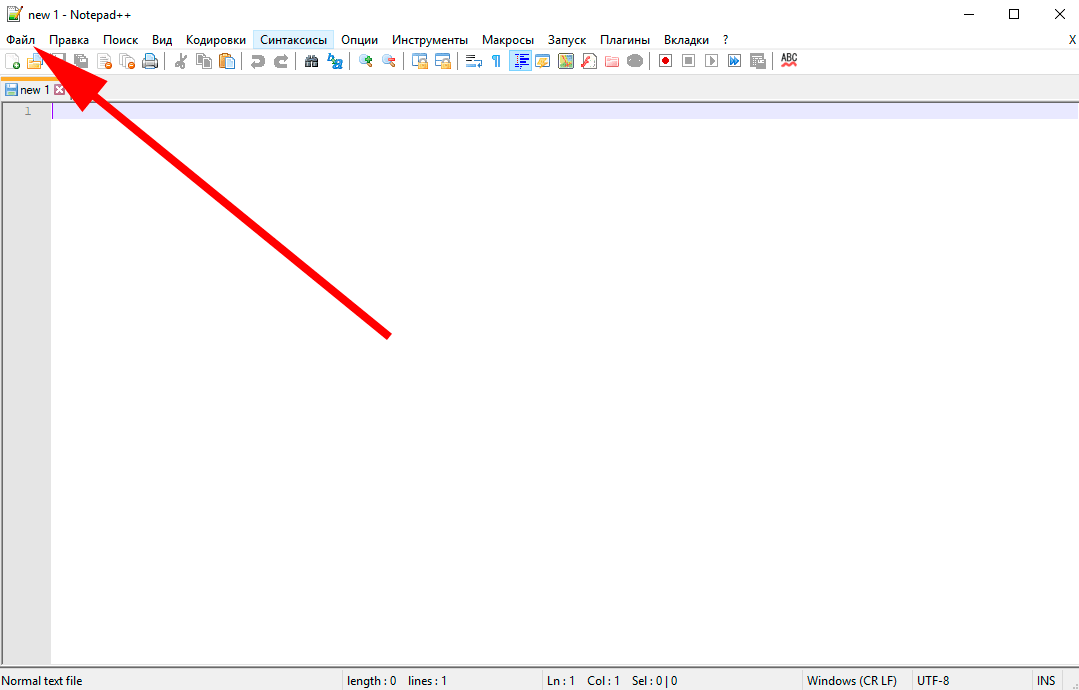The image size is (1079, 690).
Task: Click the Close All documents icon
Action: (127, 61)
